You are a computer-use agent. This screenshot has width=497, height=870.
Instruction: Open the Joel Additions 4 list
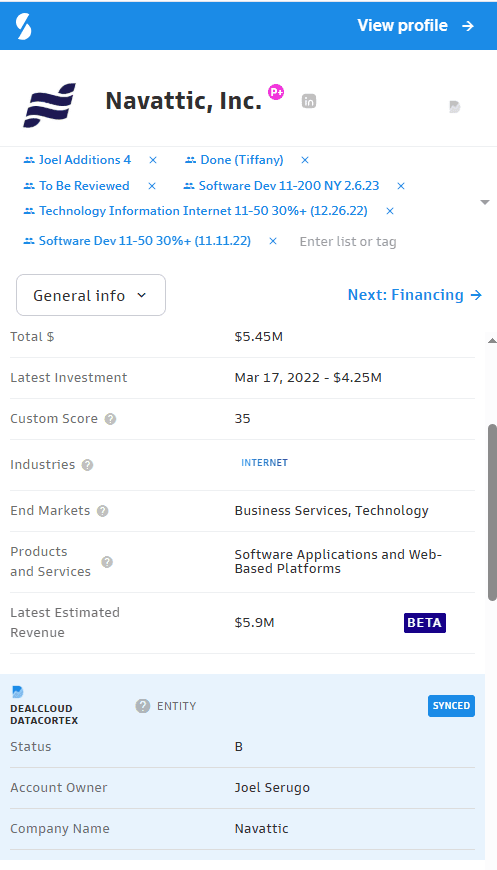[x=85, y=160]
